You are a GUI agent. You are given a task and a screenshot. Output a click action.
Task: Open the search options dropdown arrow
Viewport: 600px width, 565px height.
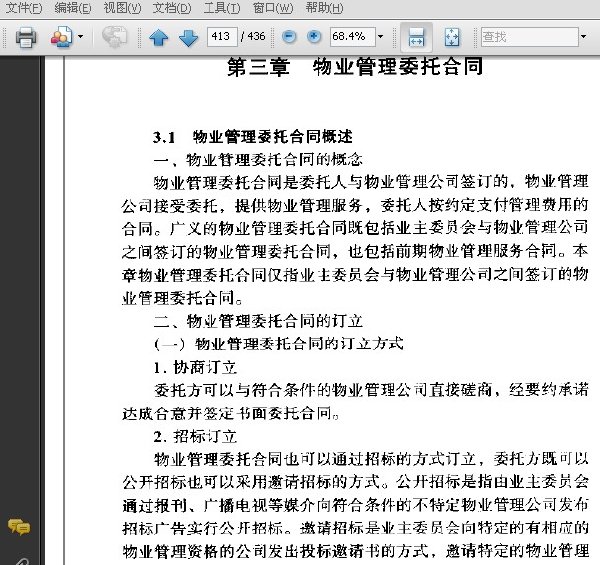(x=584, y=37)
